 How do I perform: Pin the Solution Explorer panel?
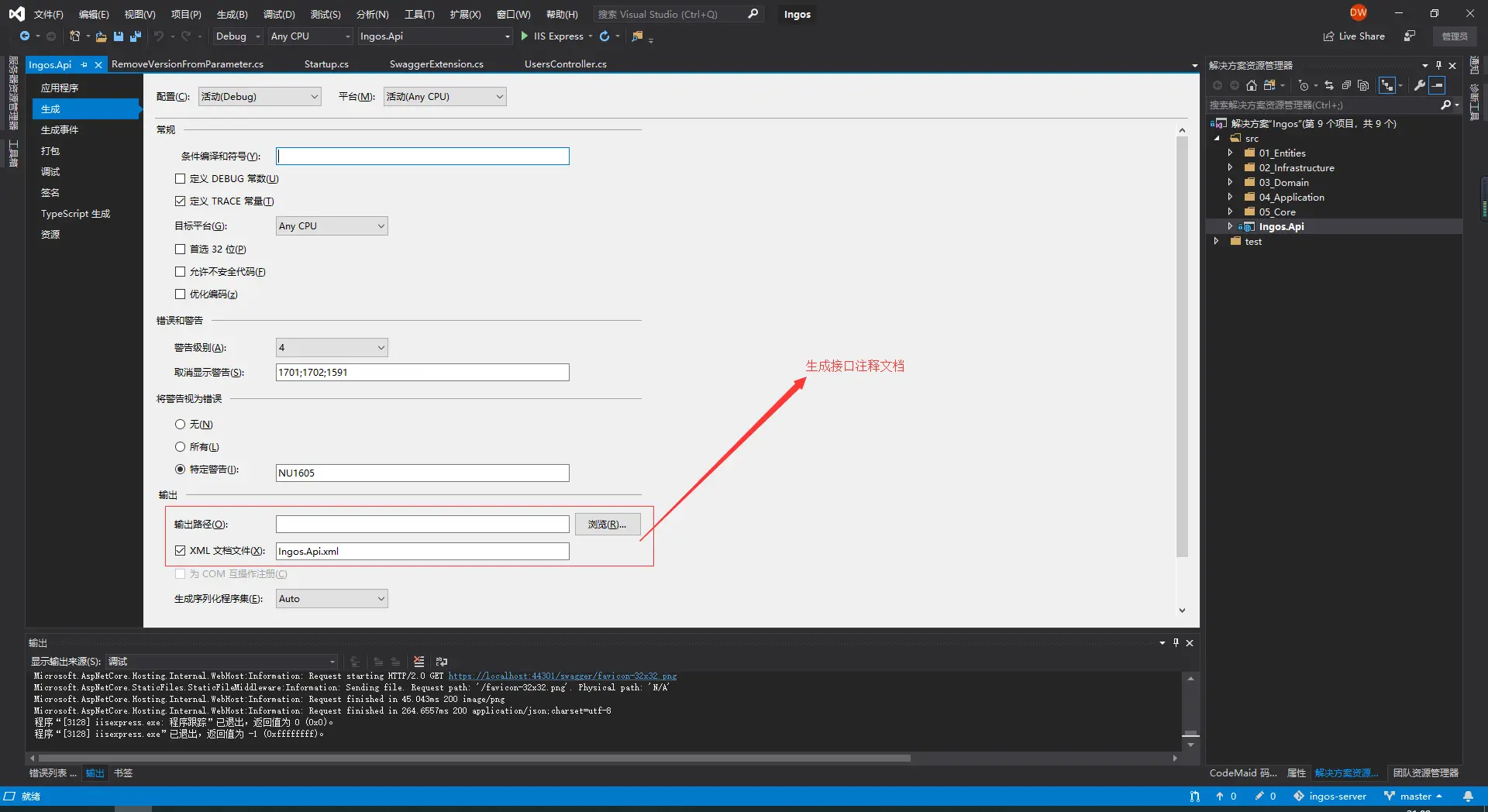tap(1438, 66)
